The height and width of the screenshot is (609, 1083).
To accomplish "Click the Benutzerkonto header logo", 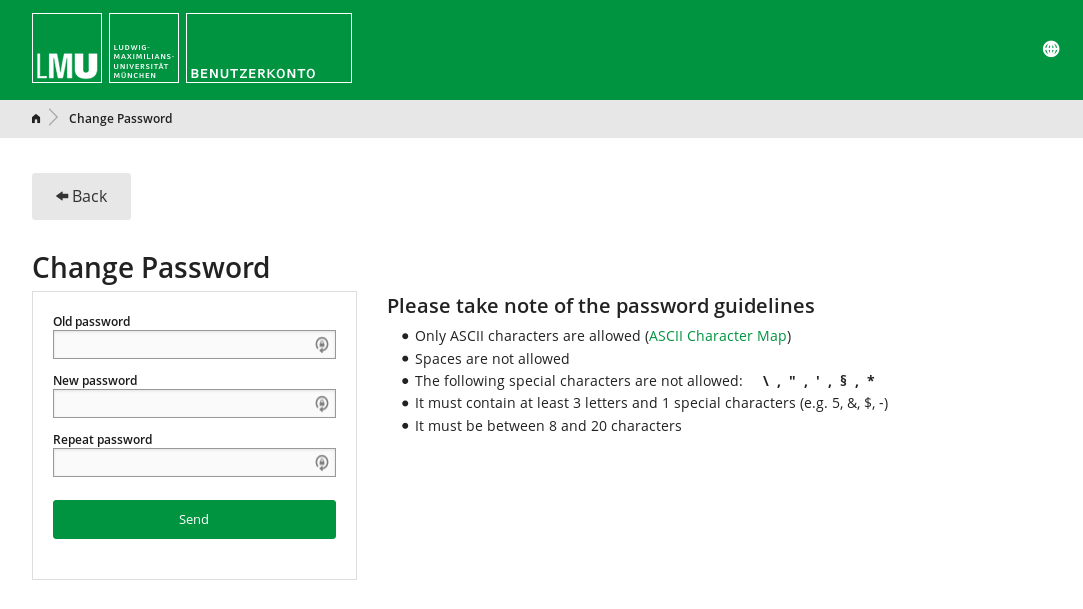I will coord(268,48).
